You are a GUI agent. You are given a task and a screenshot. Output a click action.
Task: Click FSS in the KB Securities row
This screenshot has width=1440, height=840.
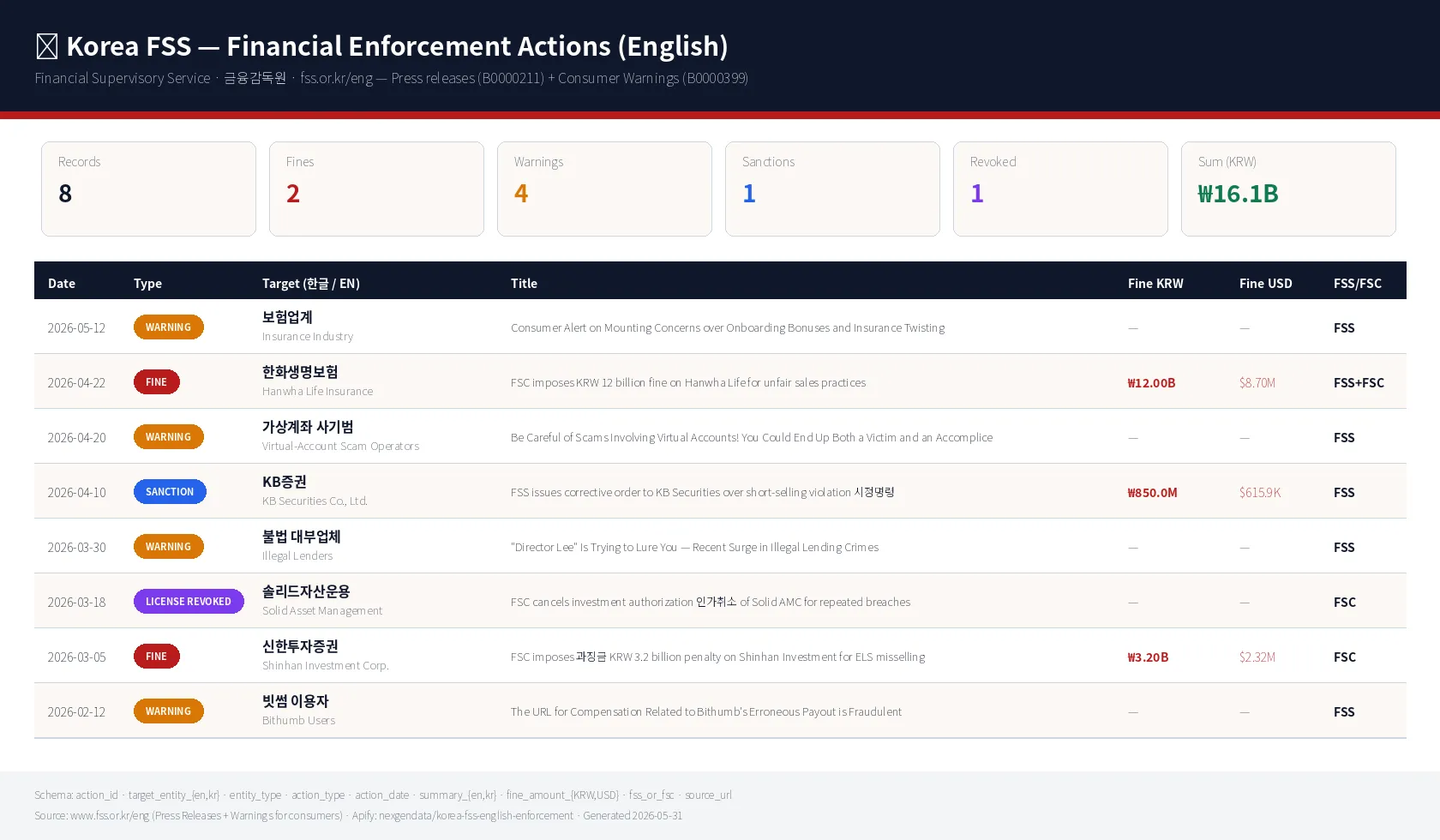[1344, 493]
